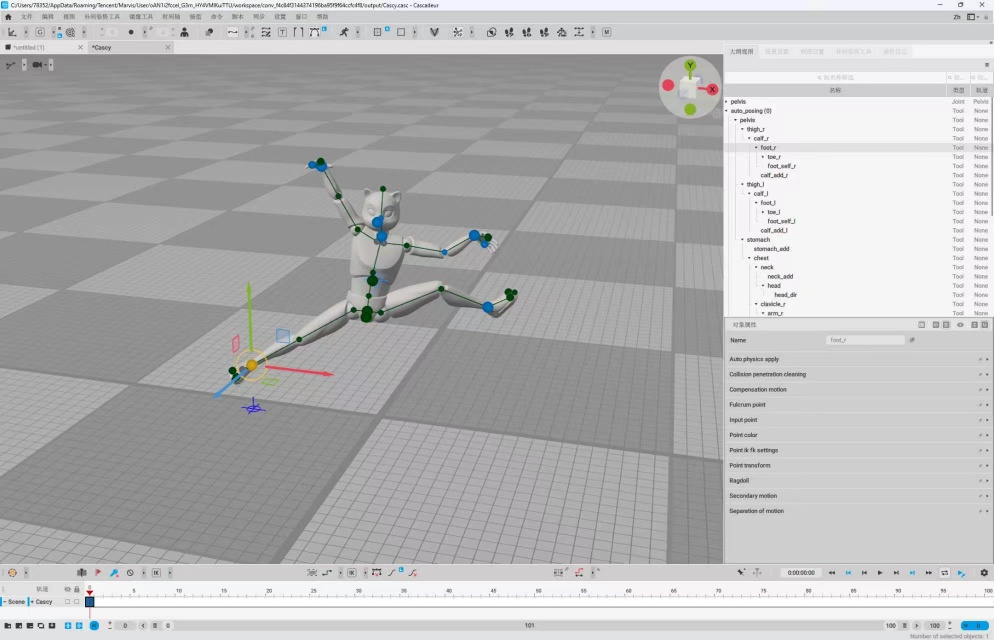994x640 pixels.
Task: Open the timeline settings gear icon
Action: [984, 573]
